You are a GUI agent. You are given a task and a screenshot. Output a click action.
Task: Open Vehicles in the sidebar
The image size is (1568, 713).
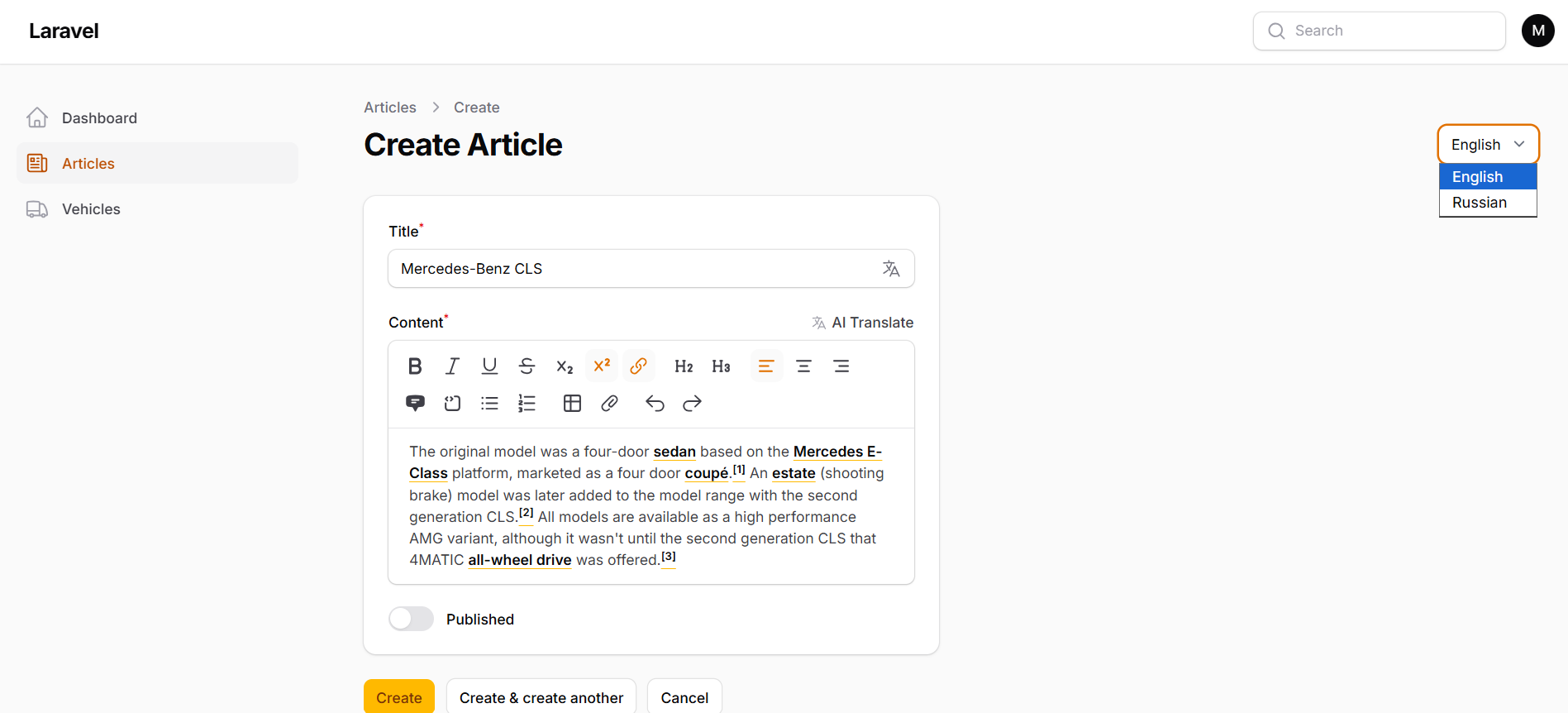[x=157, y=209]
